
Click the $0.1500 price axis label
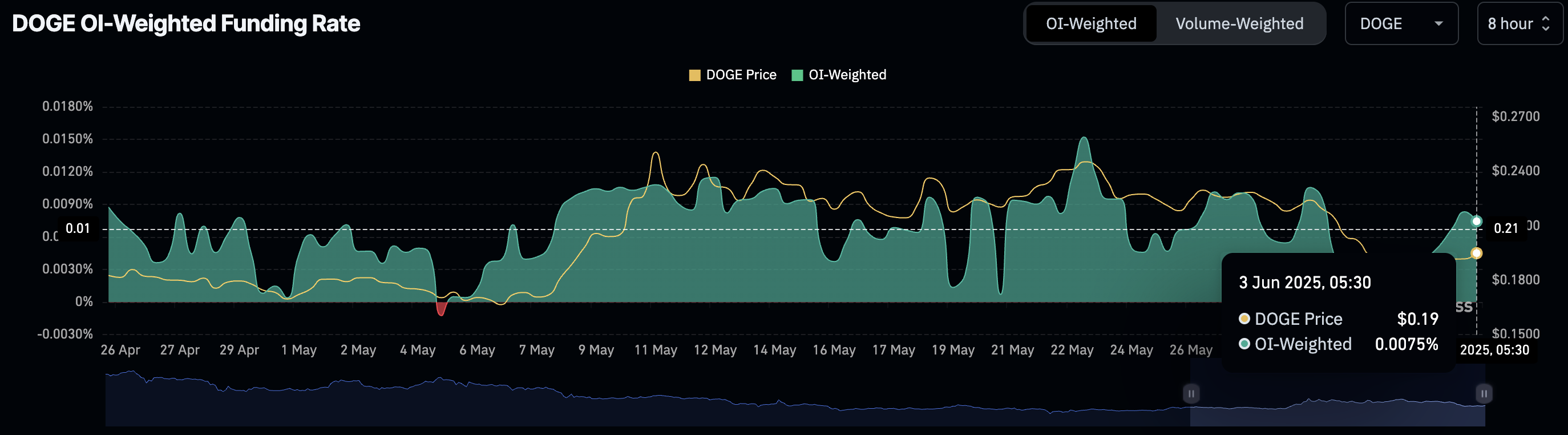pyautogui.click(x=1516, y=334)
